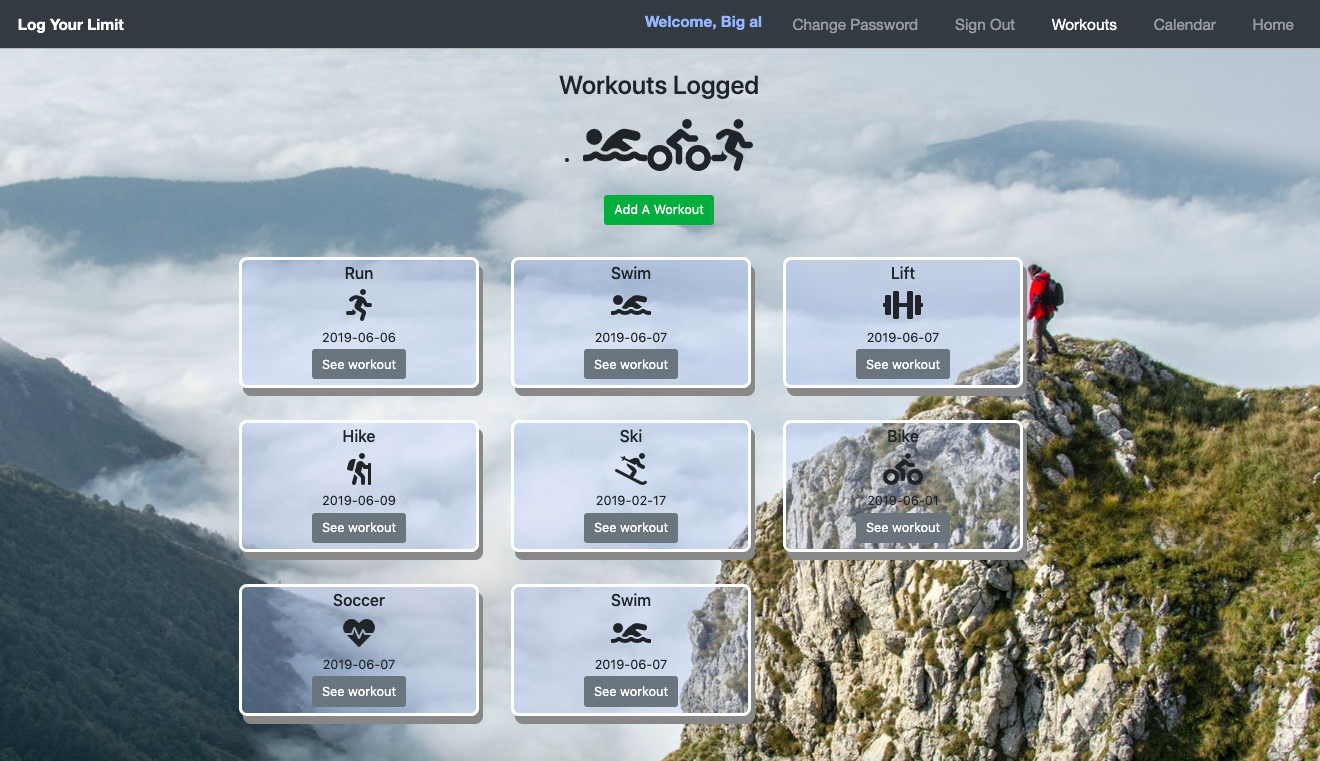The image size is (1320, 761).
Task: Open the Change Password page
Action: click(x=855, y=24)
